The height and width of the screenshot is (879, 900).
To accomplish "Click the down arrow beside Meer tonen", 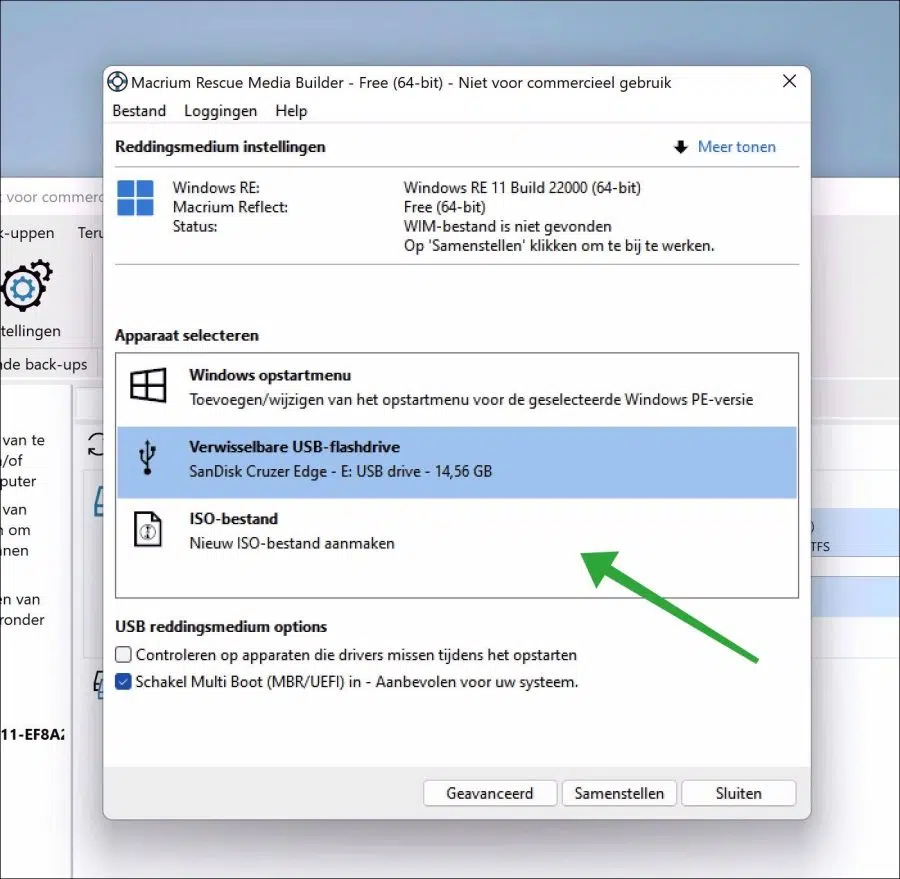I will pos(681,147).
